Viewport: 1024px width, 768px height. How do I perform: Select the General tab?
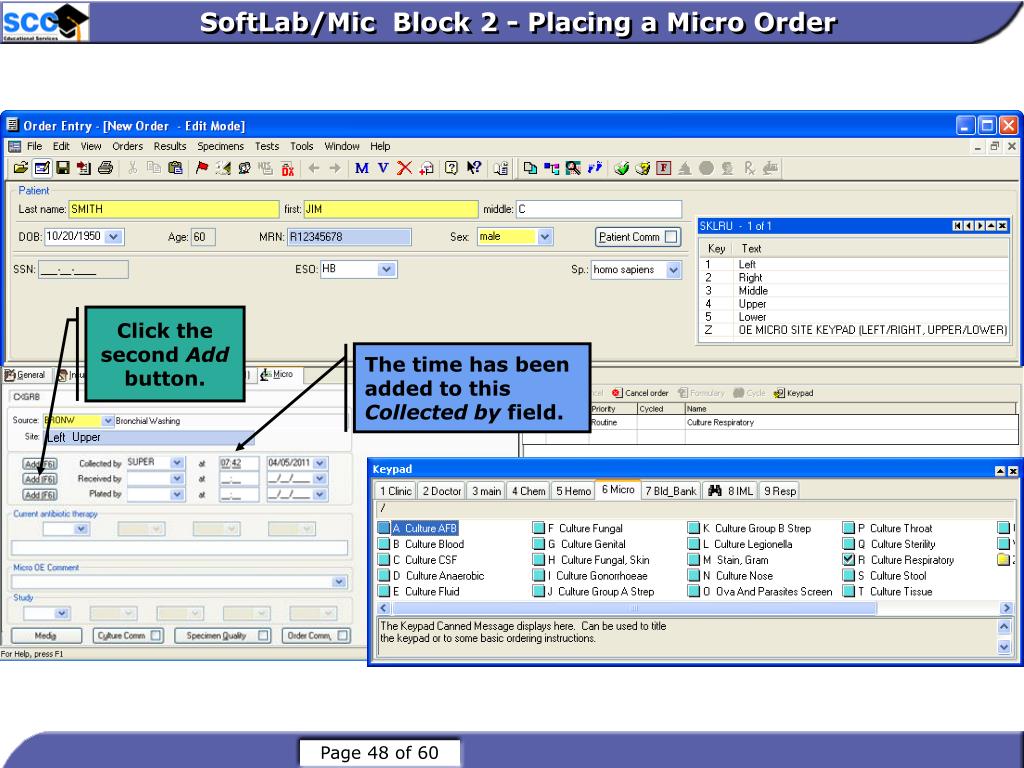26,375
